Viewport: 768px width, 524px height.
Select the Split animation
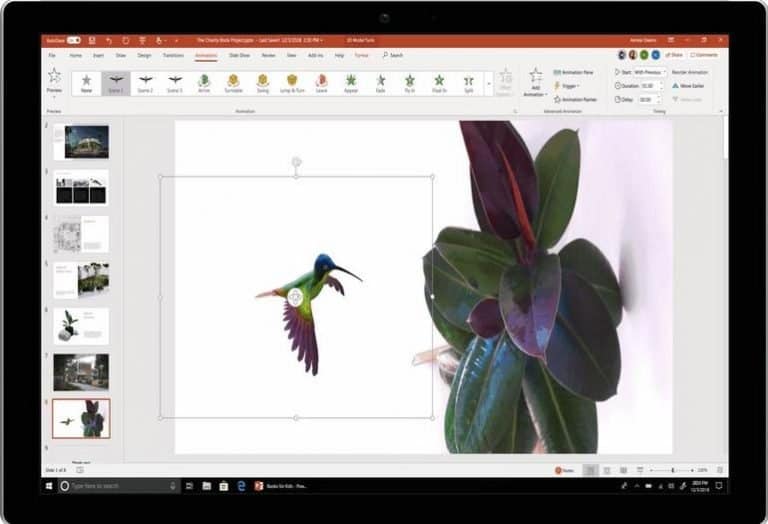click(469, 83)
